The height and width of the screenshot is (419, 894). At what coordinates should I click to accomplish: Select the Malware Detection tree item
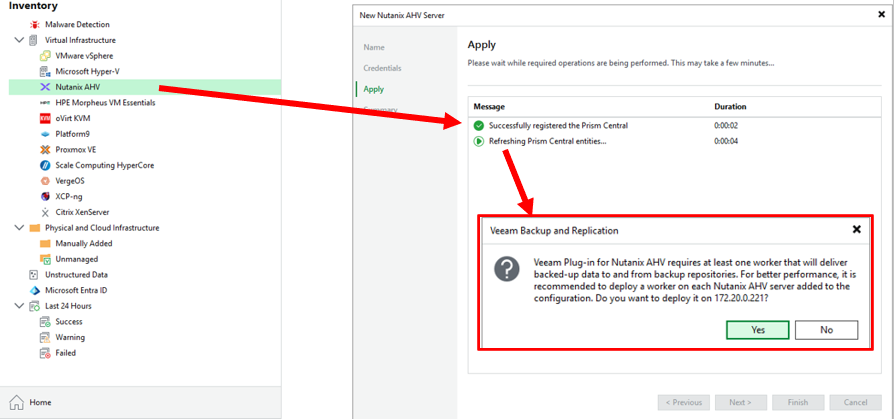(x=77, y=25)
